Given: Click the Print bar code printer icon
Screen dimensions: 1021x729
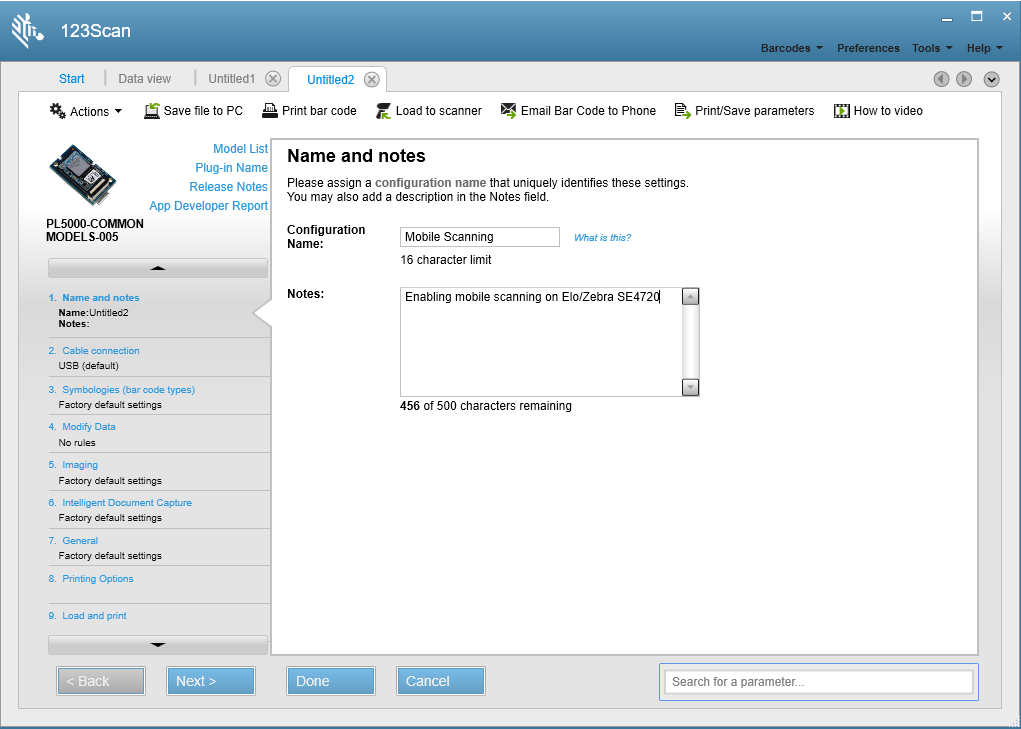Looking at the screenshot, I should pos(270,111).
